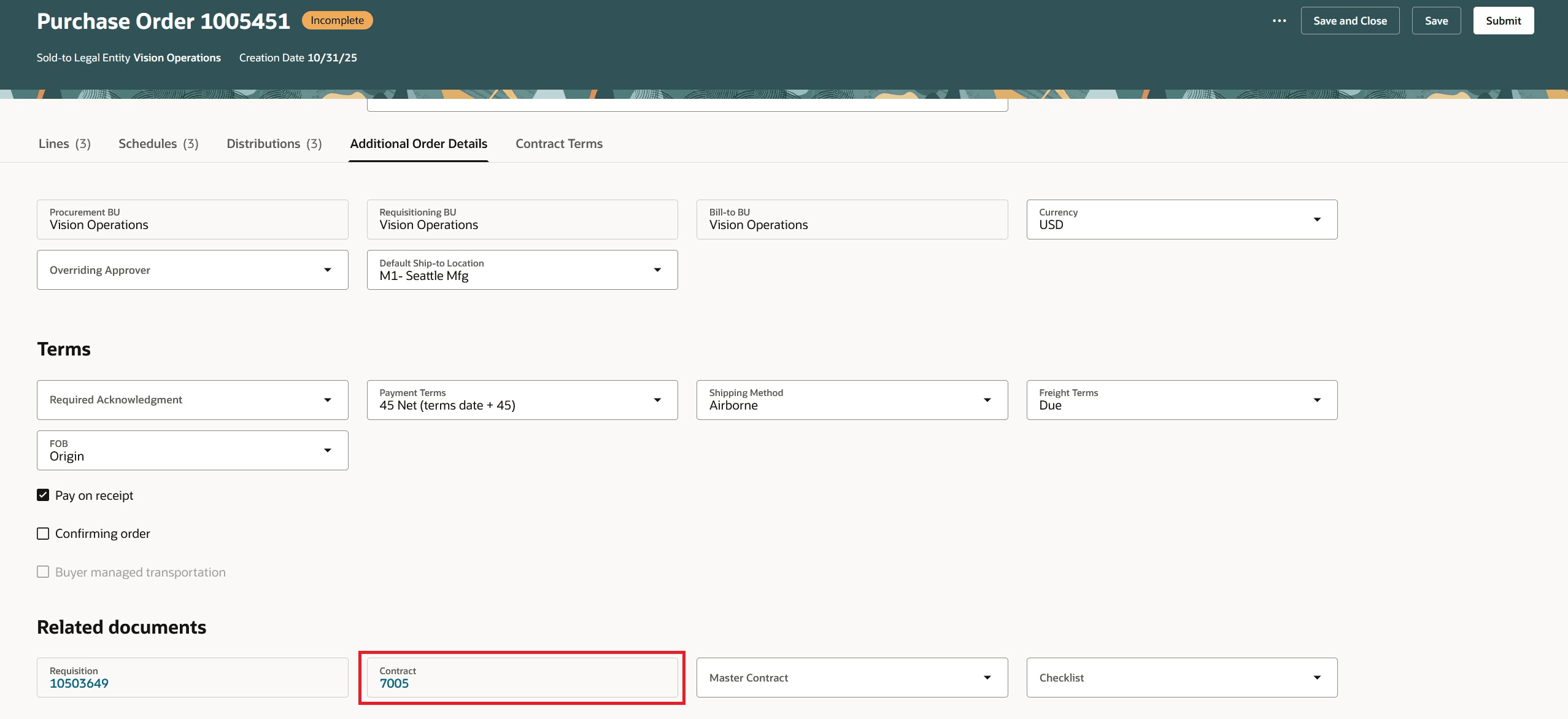The image size is (1568, 719).
Task: Open the Contract Terms tab
Action: 558,144
